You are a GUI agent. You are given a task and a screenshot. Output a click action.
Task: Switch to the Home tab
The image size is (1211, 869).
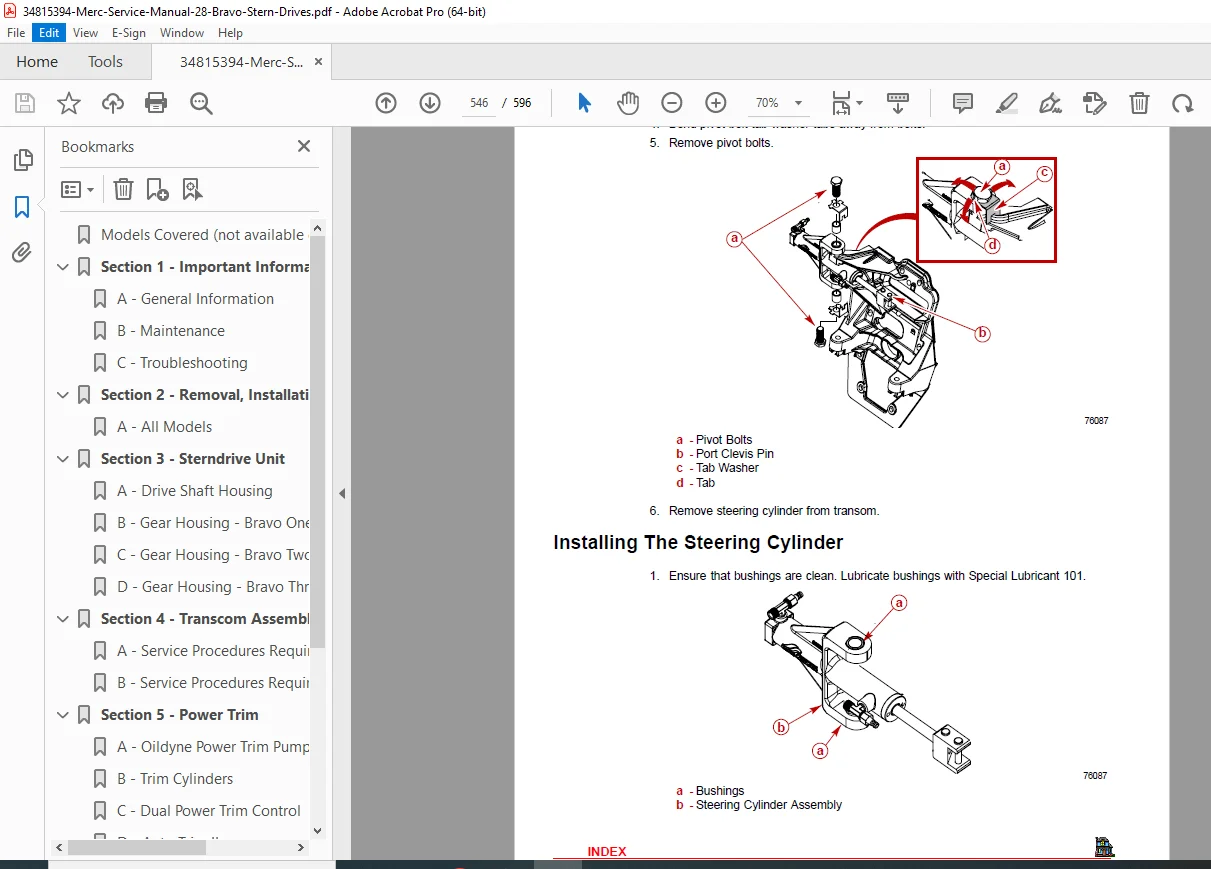tap(37, 62)
